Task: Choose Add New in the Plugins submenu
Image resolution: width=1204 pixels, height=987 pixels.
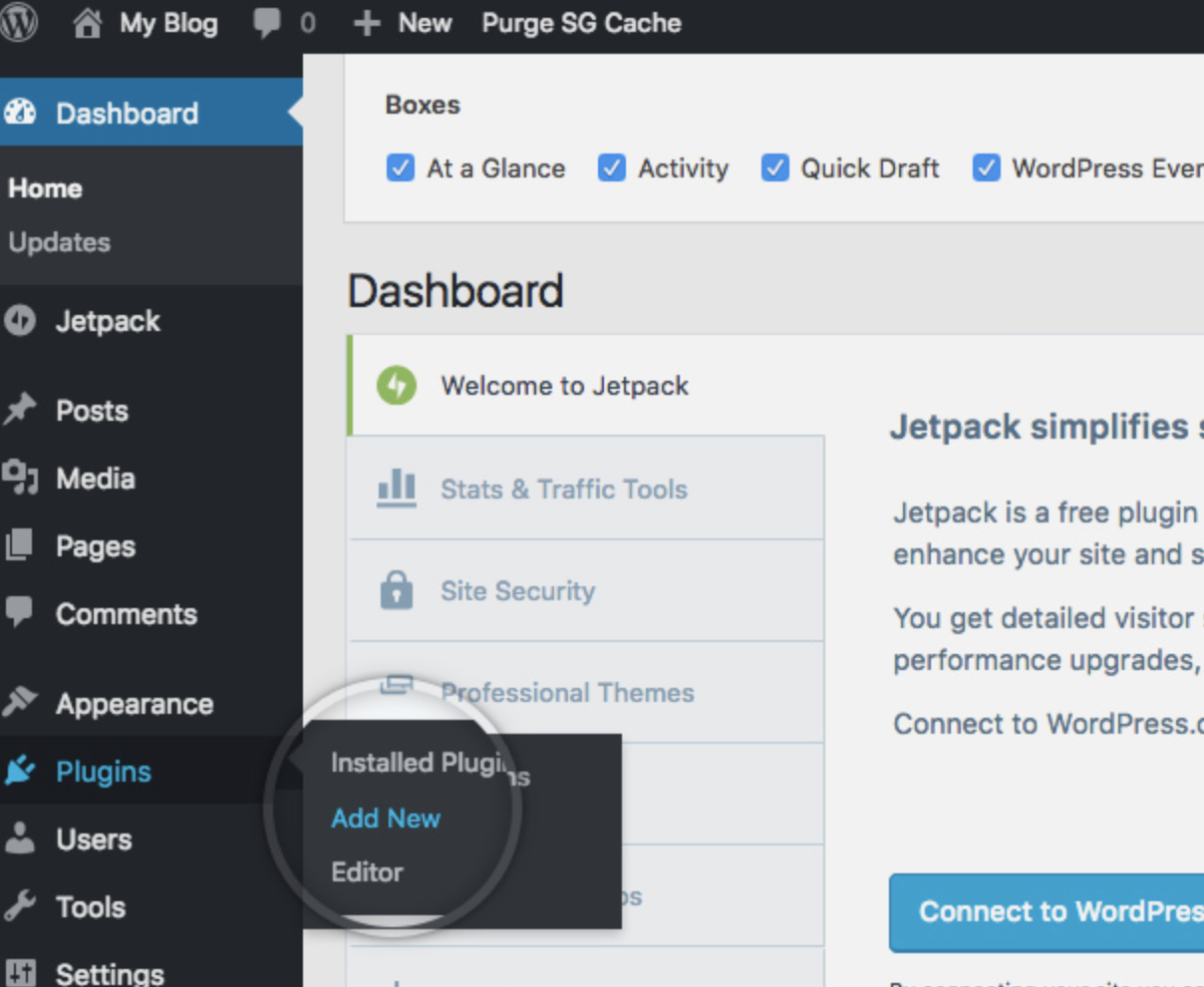Action: (x=386, y=819)
